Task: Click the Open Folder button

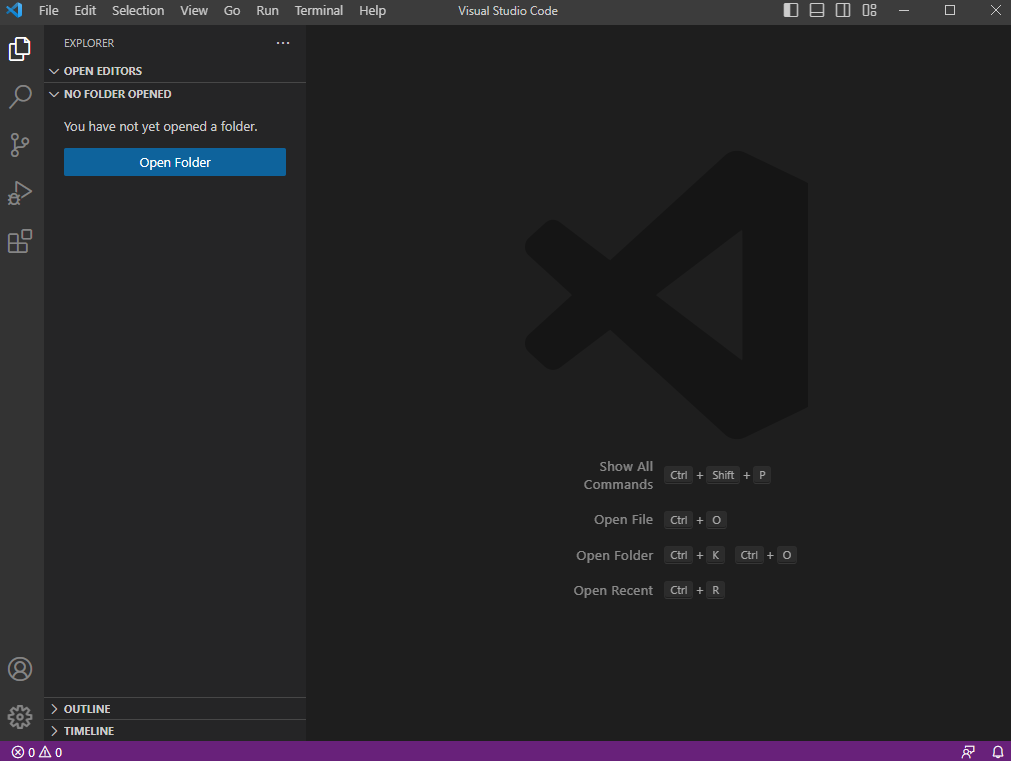Action: 175,162
